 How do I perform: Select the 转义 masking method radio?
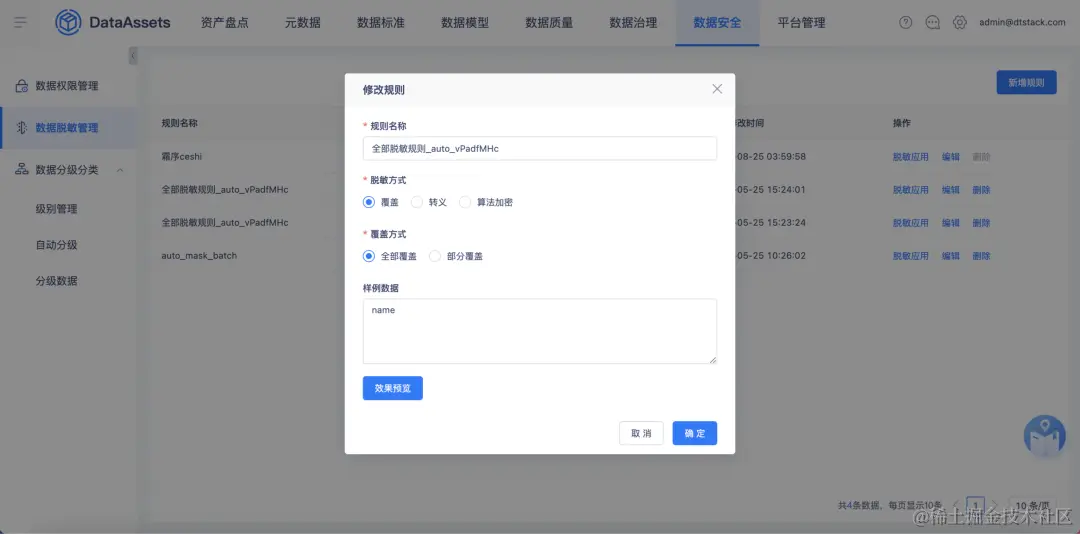[416, 202]
